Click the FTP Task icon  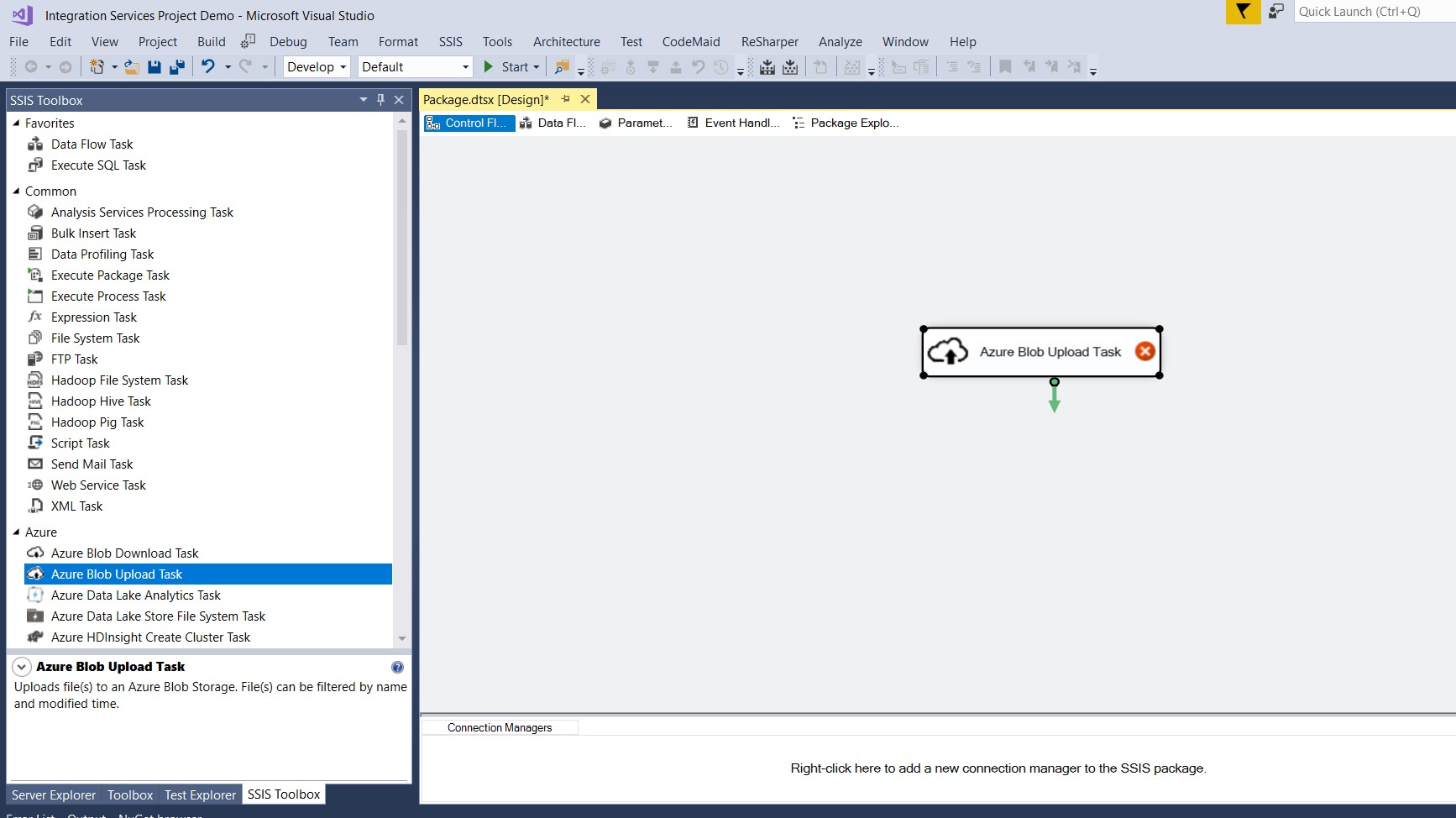coord(35,359)
